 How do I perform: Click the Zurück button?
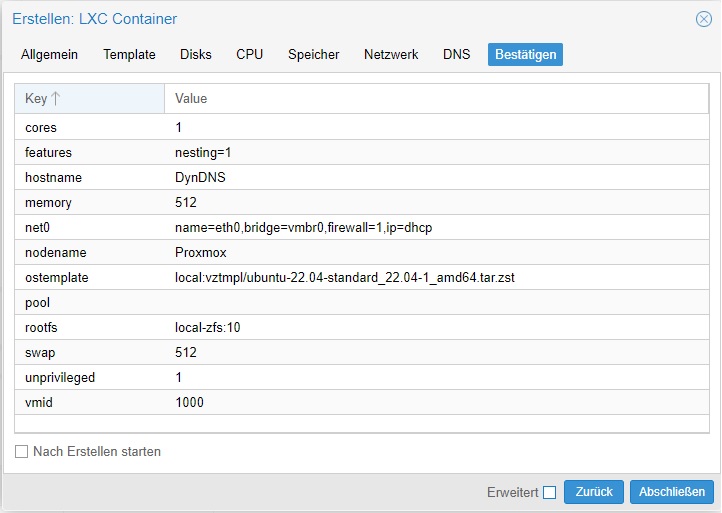pos(594,492)
